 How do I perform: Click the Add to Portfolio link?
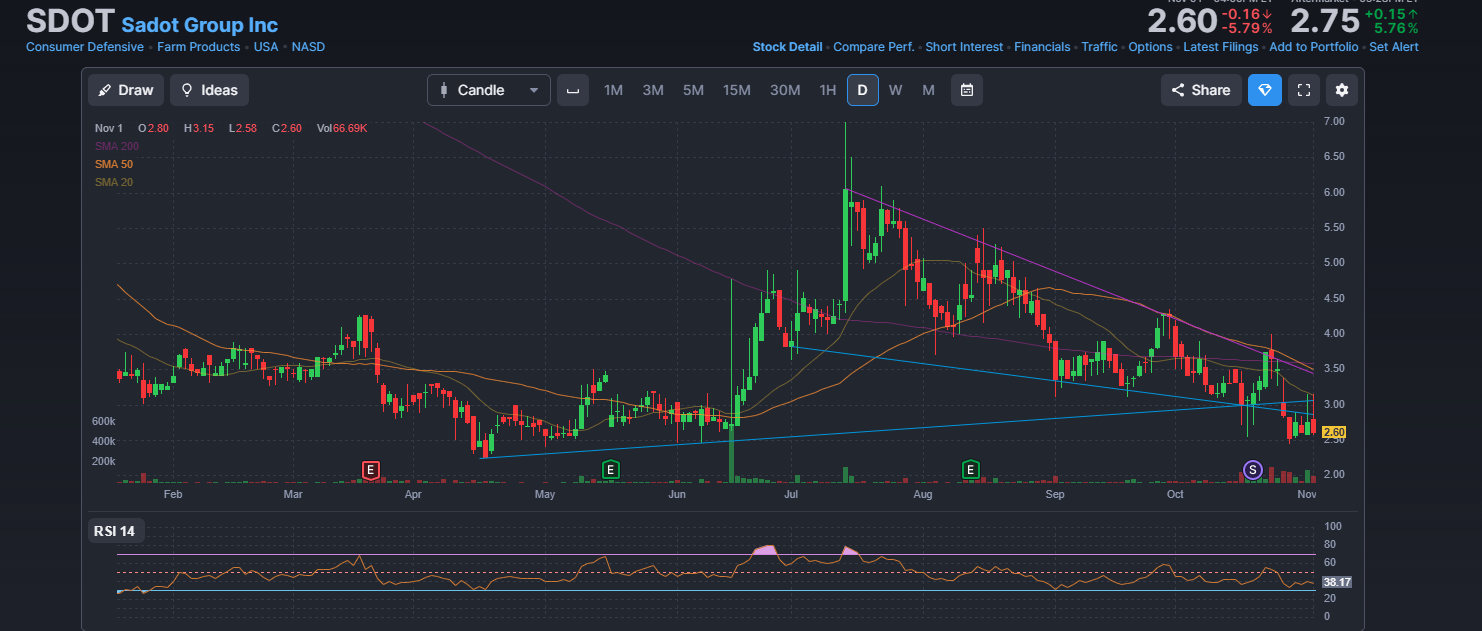tap(1313, 47)
